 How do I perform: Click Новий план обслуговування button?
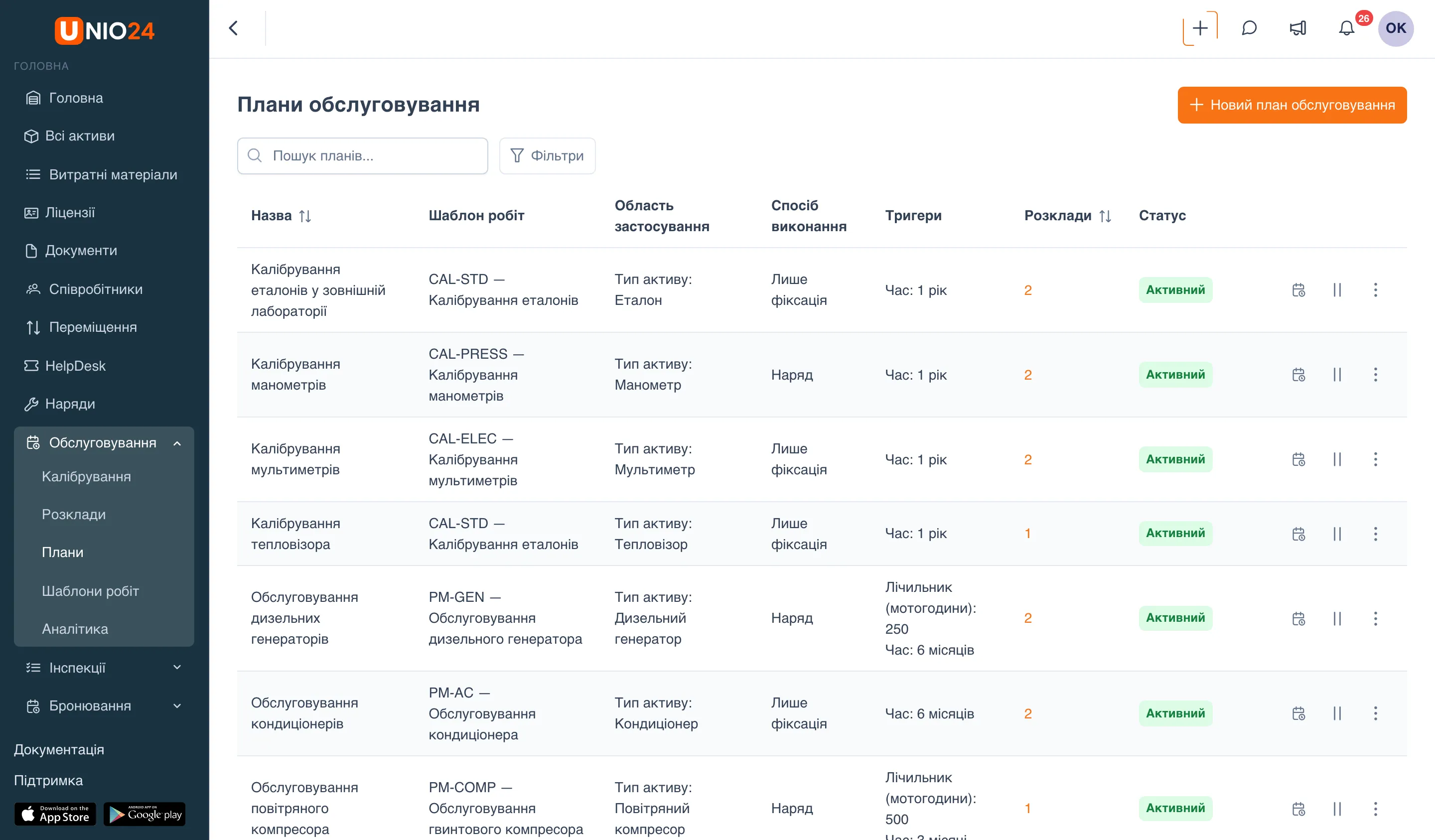(x=1292, y=105)
